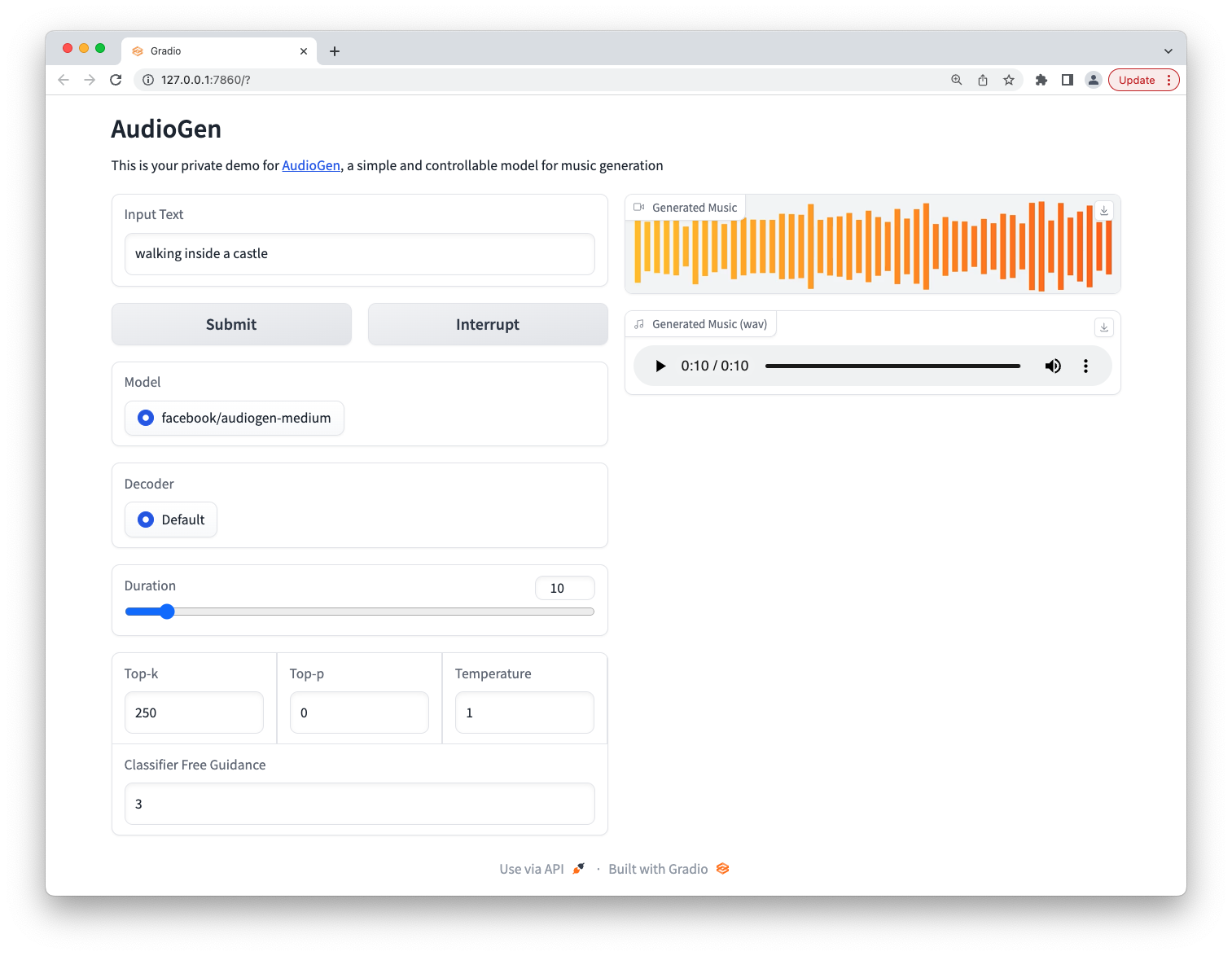Download the generated wav audio file

pos(1104,327)
